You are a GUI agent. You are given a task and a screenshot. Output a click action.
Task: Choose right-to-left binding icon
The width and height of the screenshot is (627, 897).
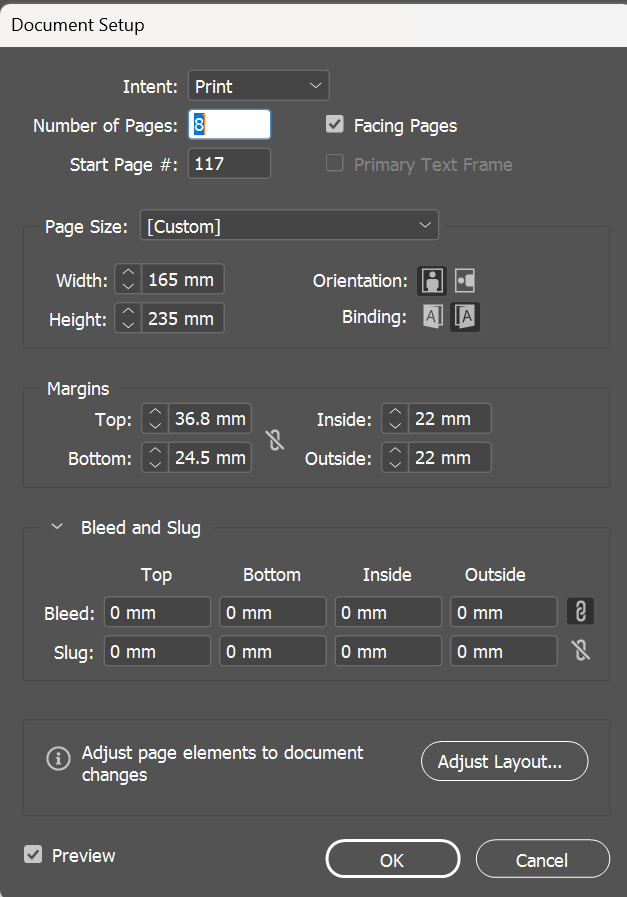pos(466,318)
